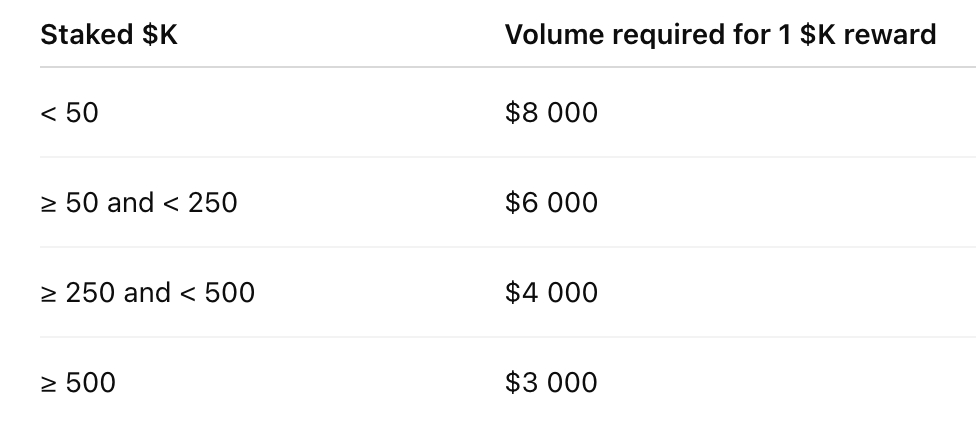Image resolution: width=976 pixels, height=446 pixels.
Task: Click the "< 50" staked tier cell
Action: tap(69, 113)
